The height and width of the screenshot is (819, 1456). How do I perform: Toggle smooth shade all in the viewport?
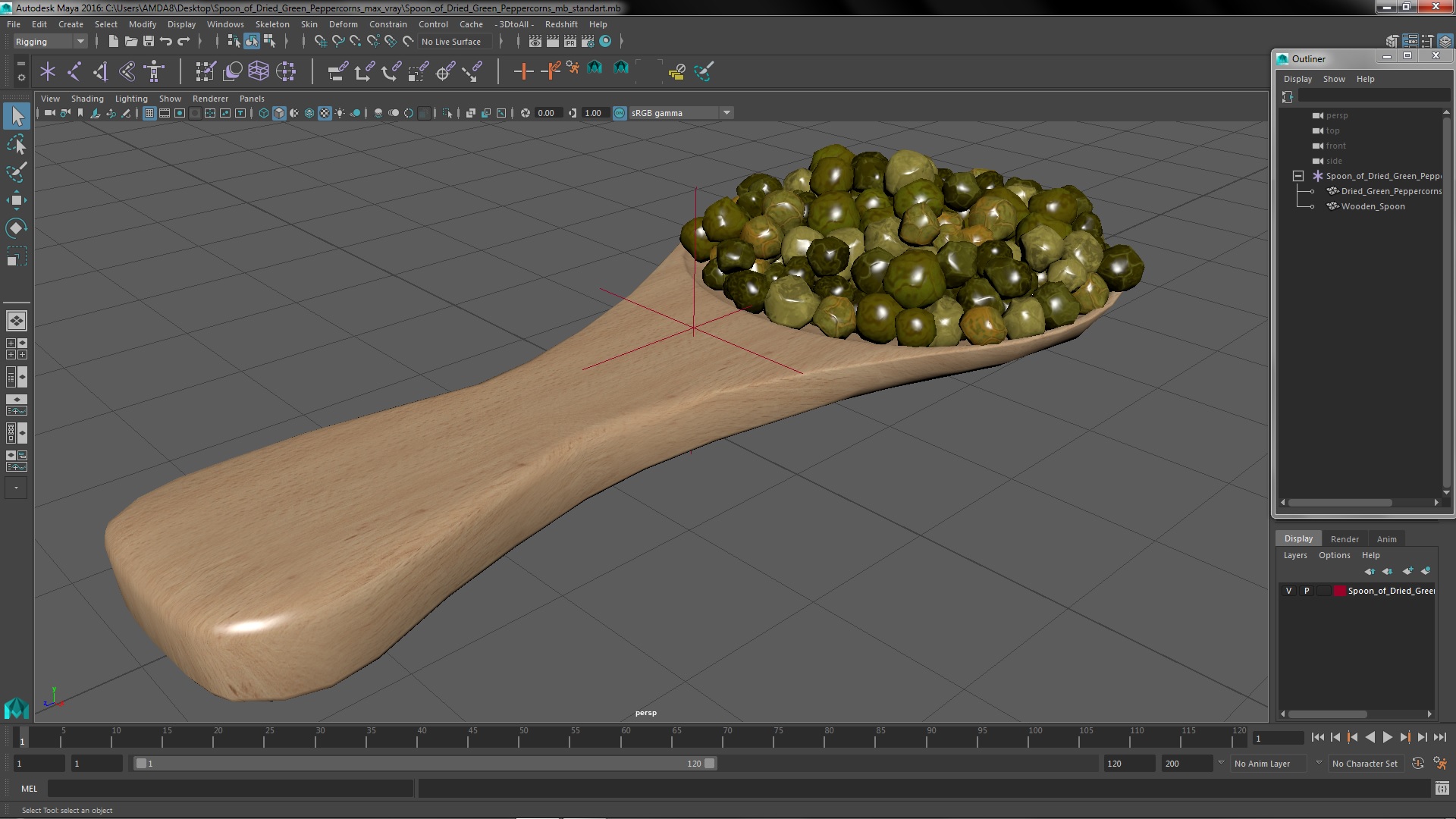[x=279, y=113]
